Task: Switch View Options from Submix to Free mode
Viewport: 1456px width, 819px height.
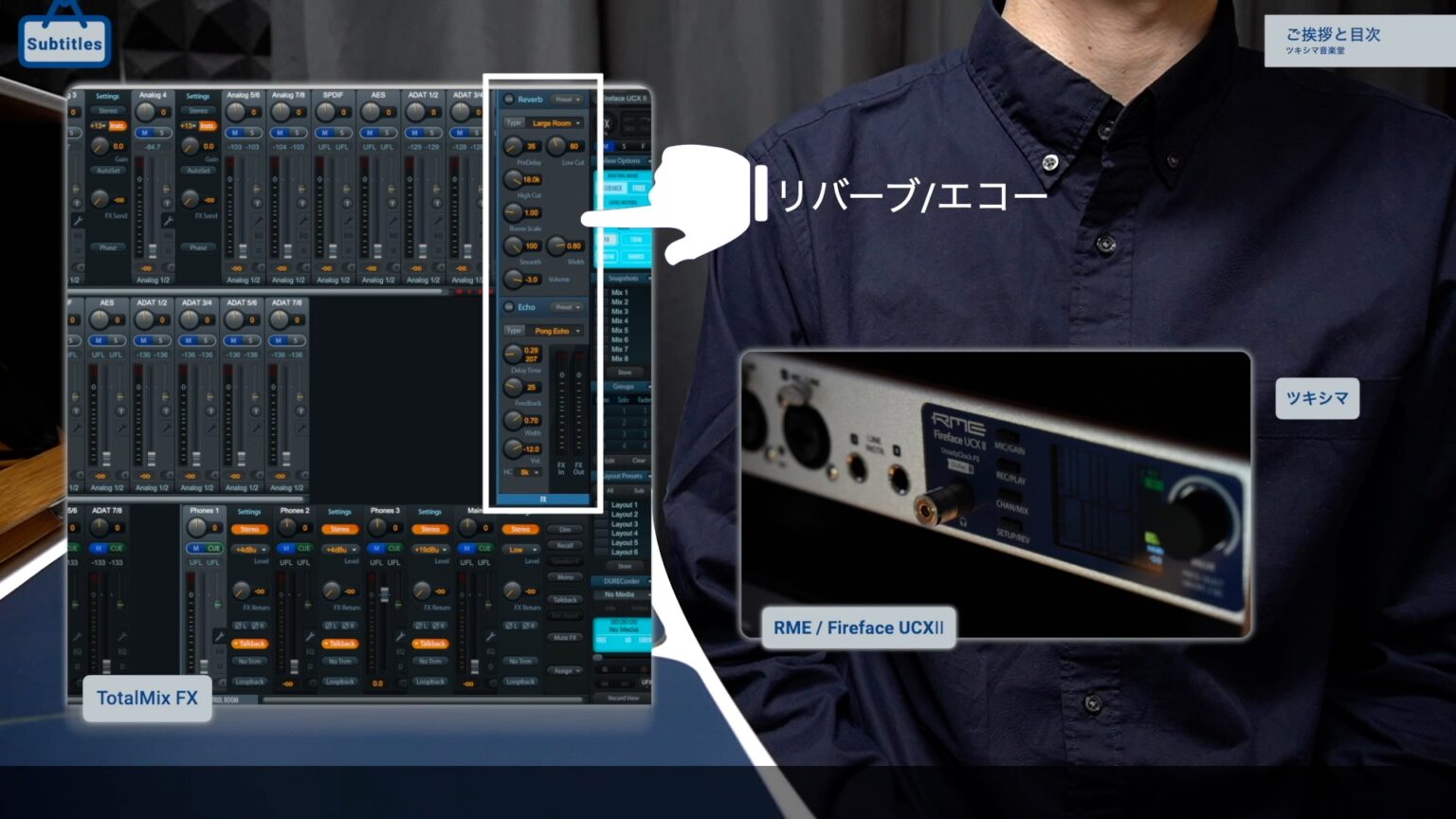Action: point(639,187)
